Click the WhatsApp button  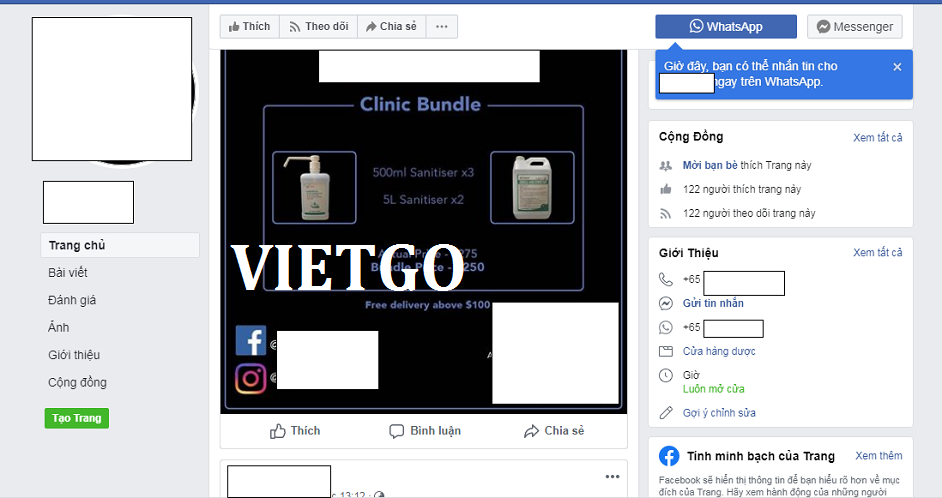[x=726, y=26]
